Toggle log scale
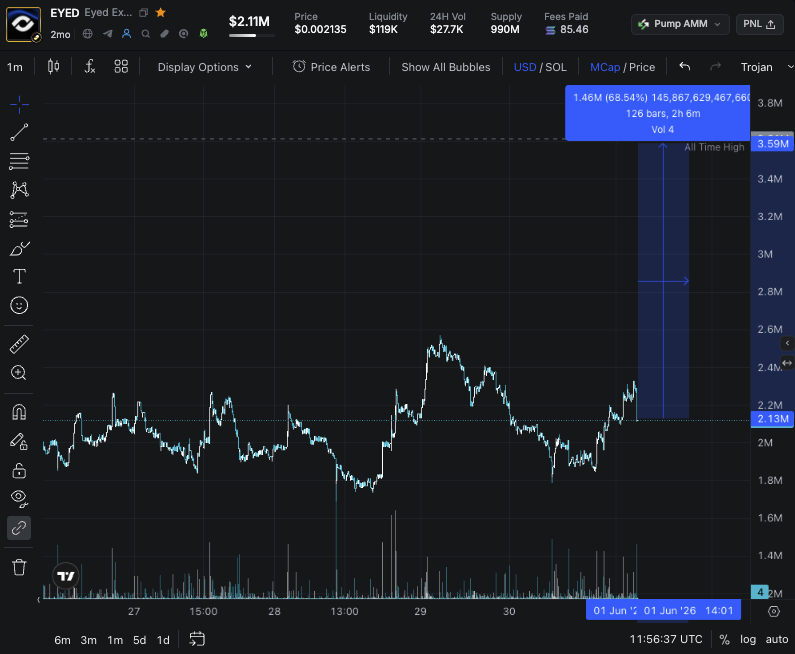 (748, 640)
